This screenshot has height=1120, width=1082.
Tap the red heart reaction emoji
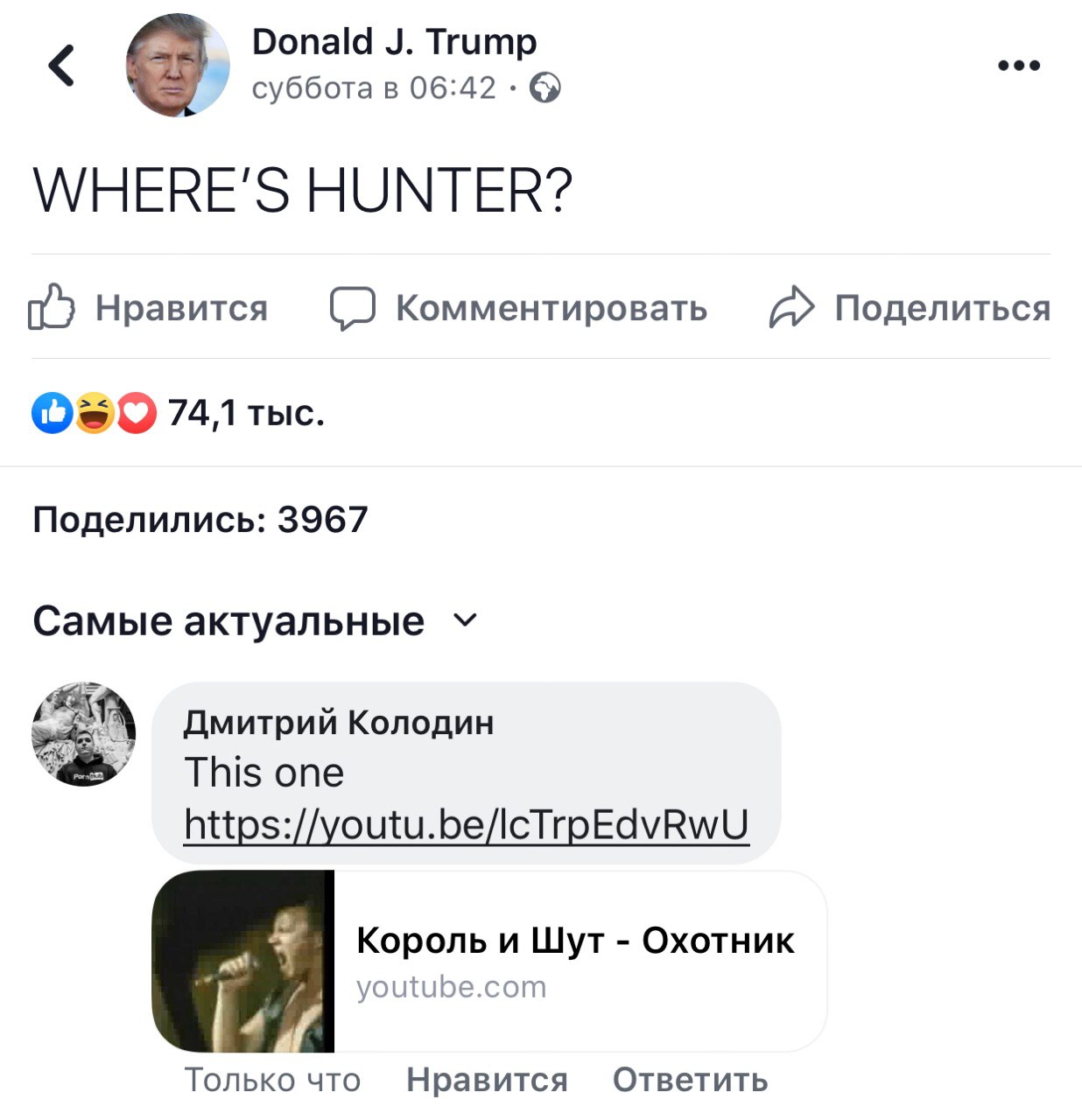click(137, 414)
